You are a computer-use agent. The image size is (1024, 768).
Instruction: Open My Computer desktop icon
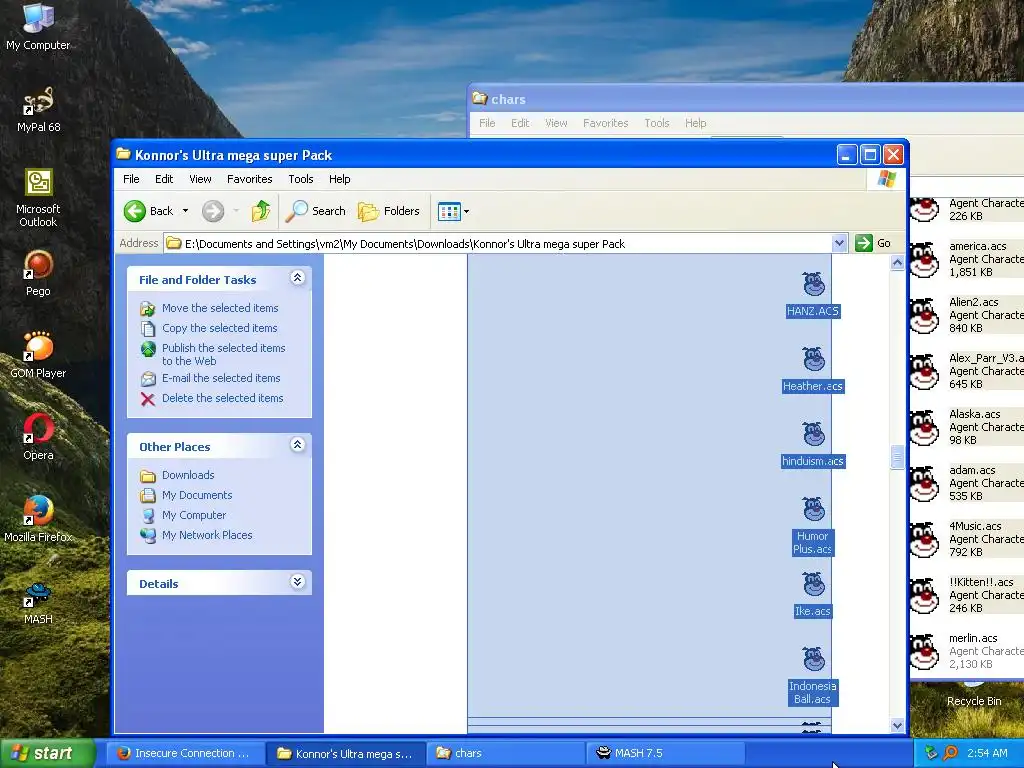point(38,26)
